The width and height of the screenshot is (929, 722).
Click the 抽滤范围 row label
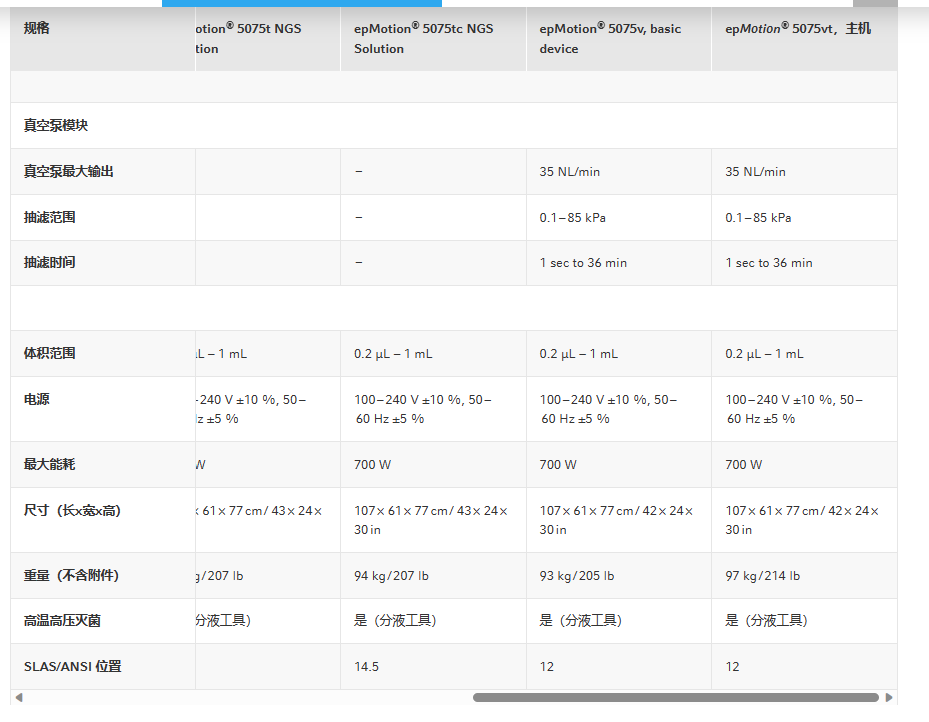click(x=50, y=217)
